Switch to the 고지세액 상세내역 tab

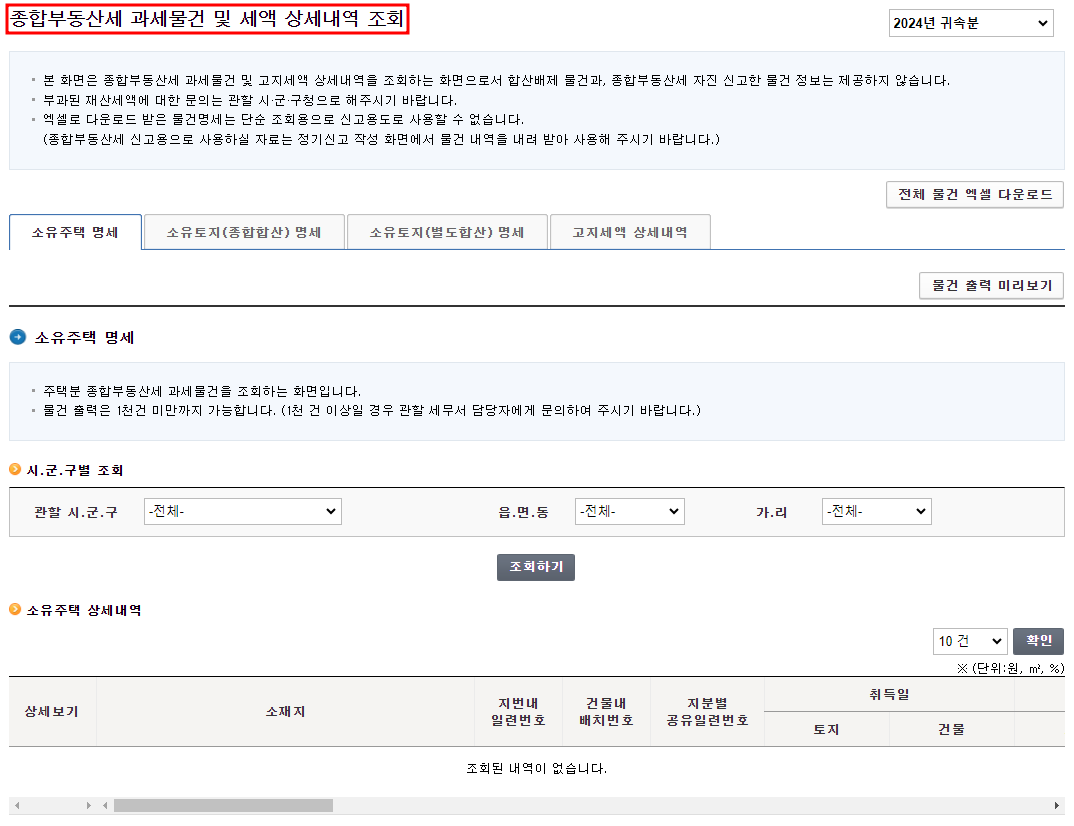point(630,231)
